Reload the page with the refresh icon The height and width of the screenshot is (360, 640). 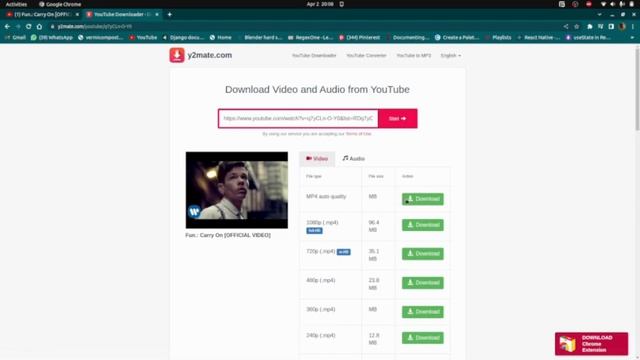pos(29,27)
